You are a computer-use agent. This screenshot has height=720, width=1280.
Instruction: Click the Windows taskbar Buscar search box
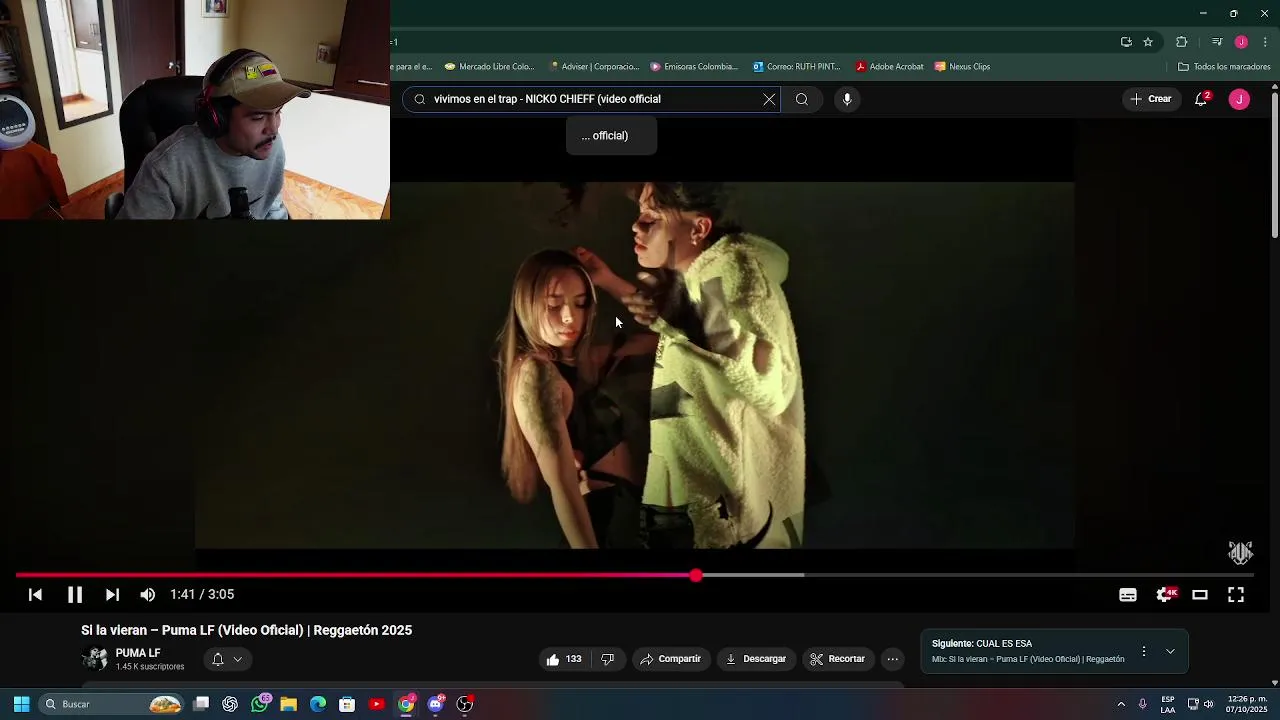click(112, 704)
